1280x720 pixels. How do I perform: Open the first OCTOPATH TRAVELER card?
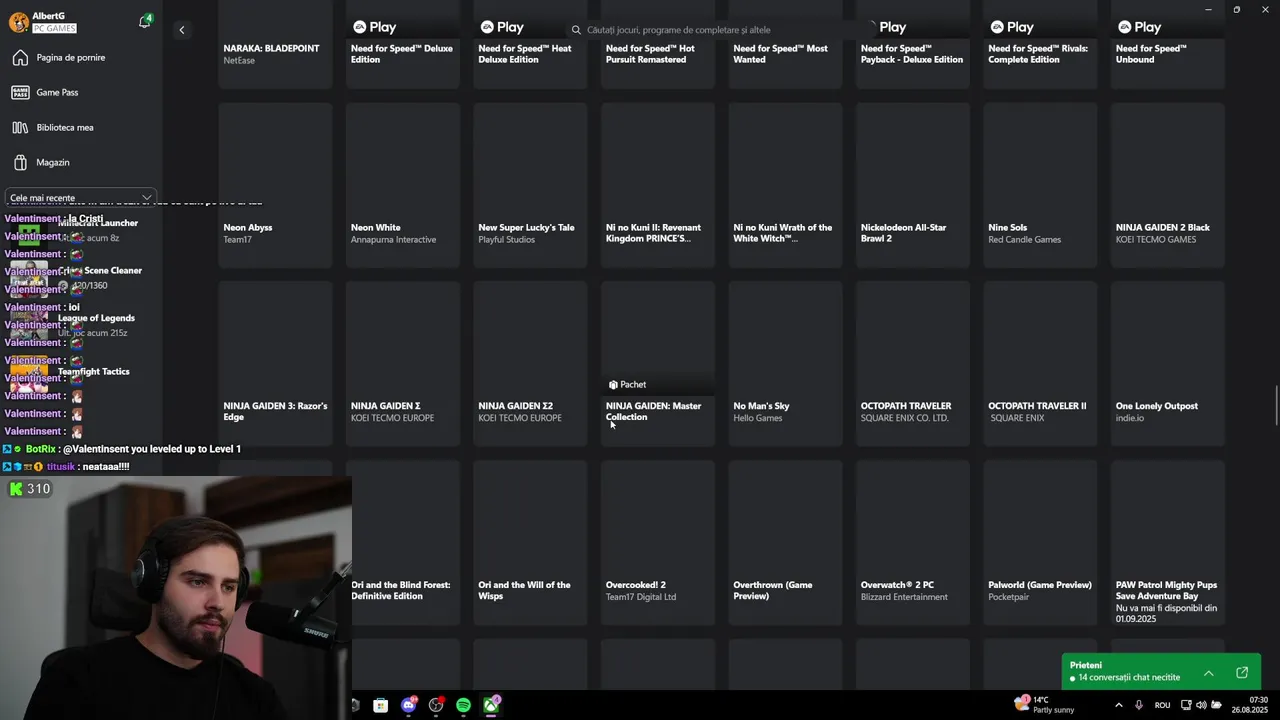[913, 364]
